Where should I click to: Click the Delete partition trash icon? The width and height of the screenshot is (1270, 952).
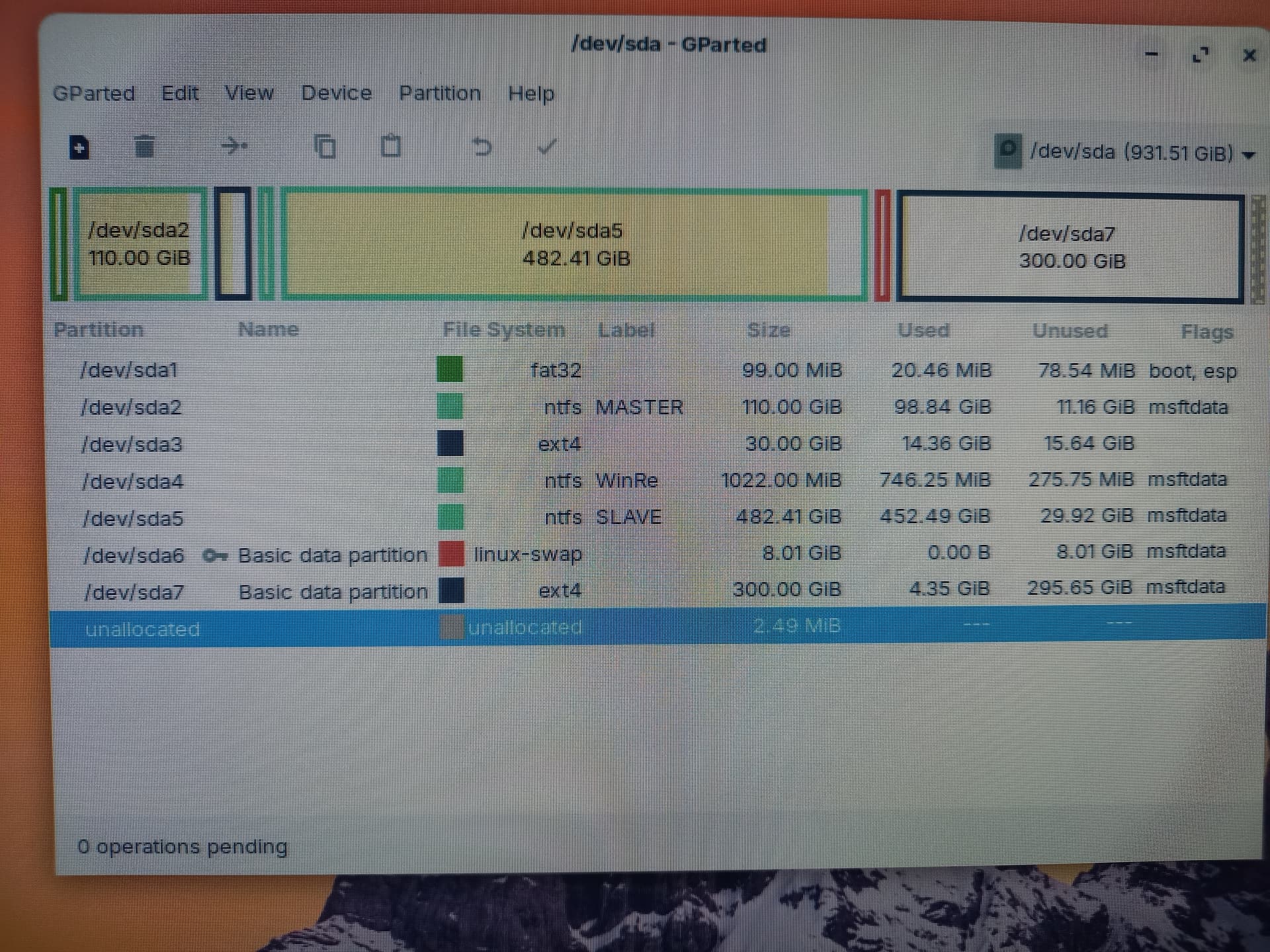[144, 146]
